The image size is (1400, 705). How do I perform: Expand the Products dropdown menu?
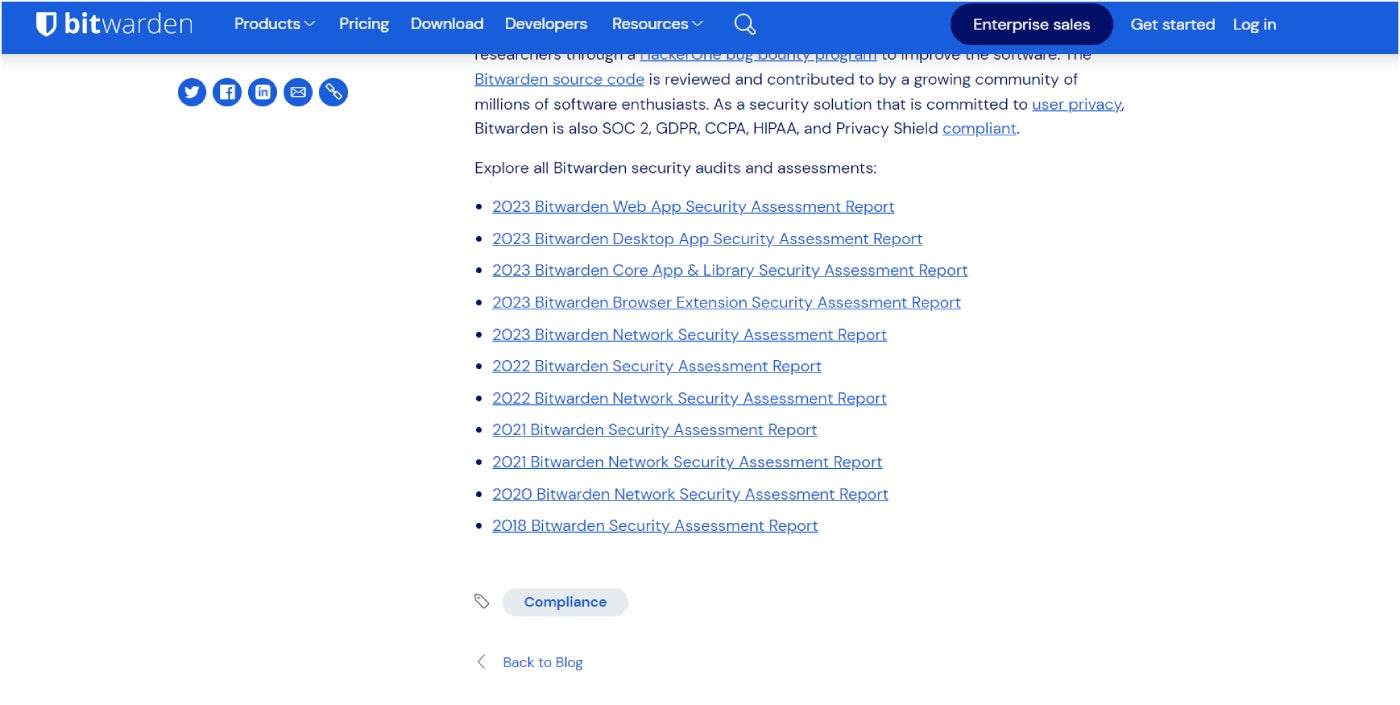click(x=274, y=24)
